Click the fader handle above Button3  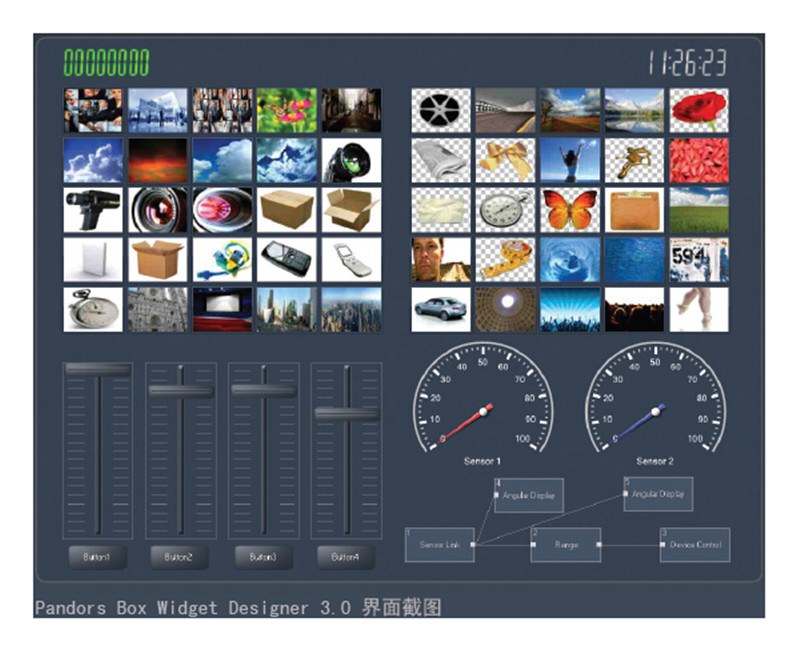click(264, 391)
